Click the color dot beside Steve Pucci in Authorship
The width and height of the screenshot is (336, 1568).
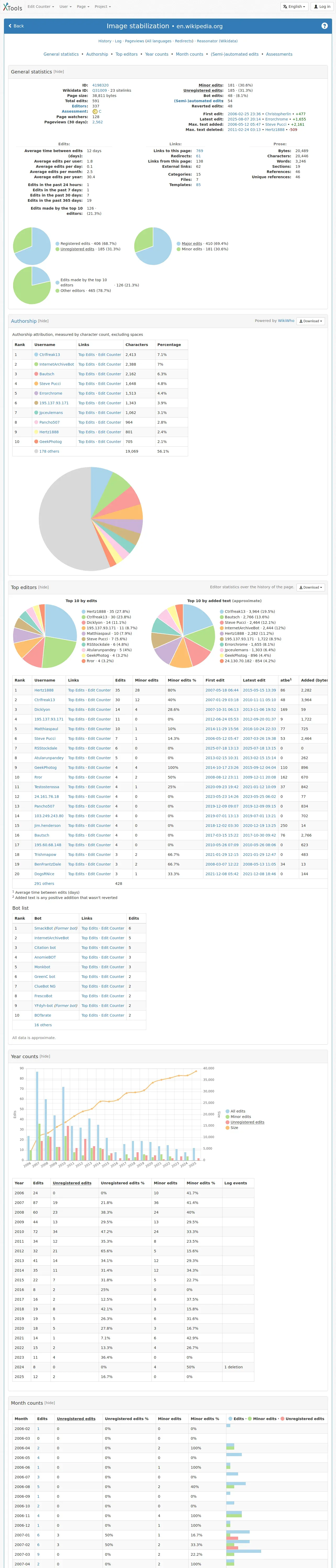[36, 383]
